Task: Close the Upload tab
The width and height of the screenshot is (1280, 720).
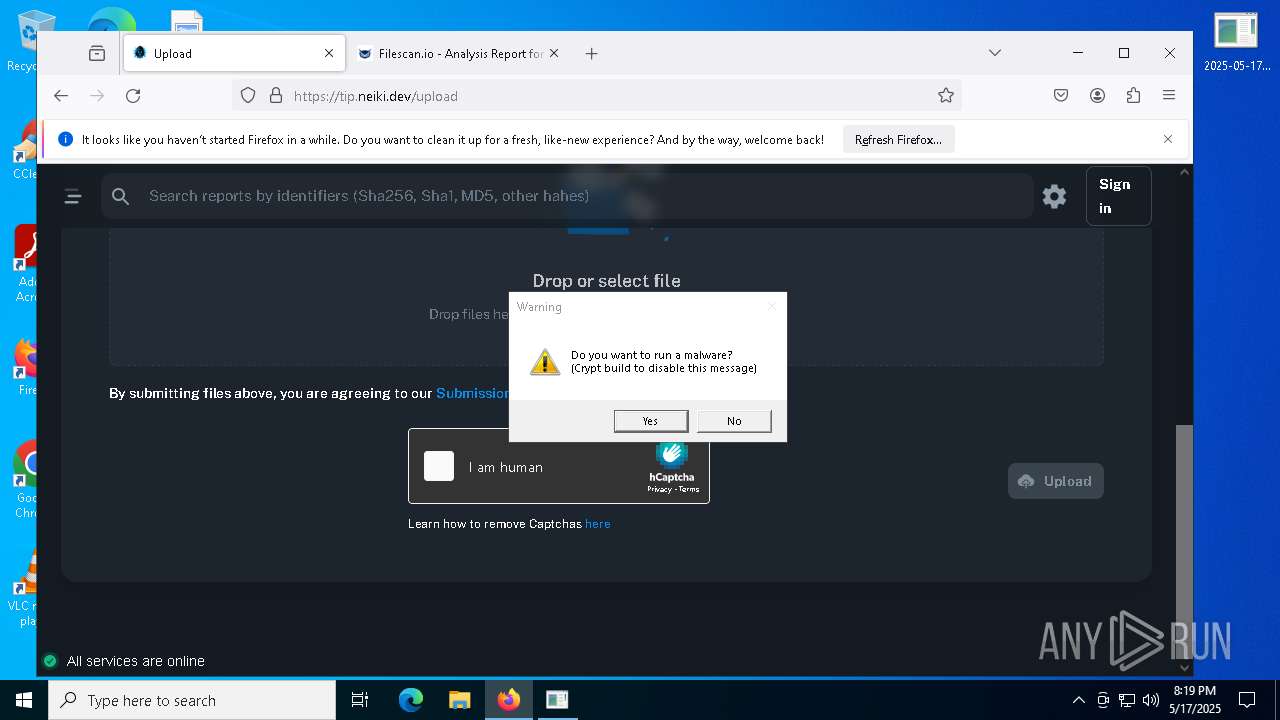Action: point(329,54)
